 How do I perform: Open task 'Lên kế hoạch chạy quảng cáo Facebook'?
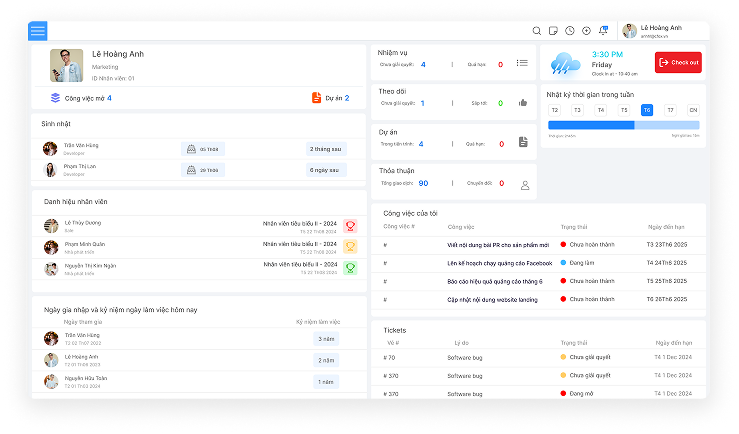pos(500,263)
